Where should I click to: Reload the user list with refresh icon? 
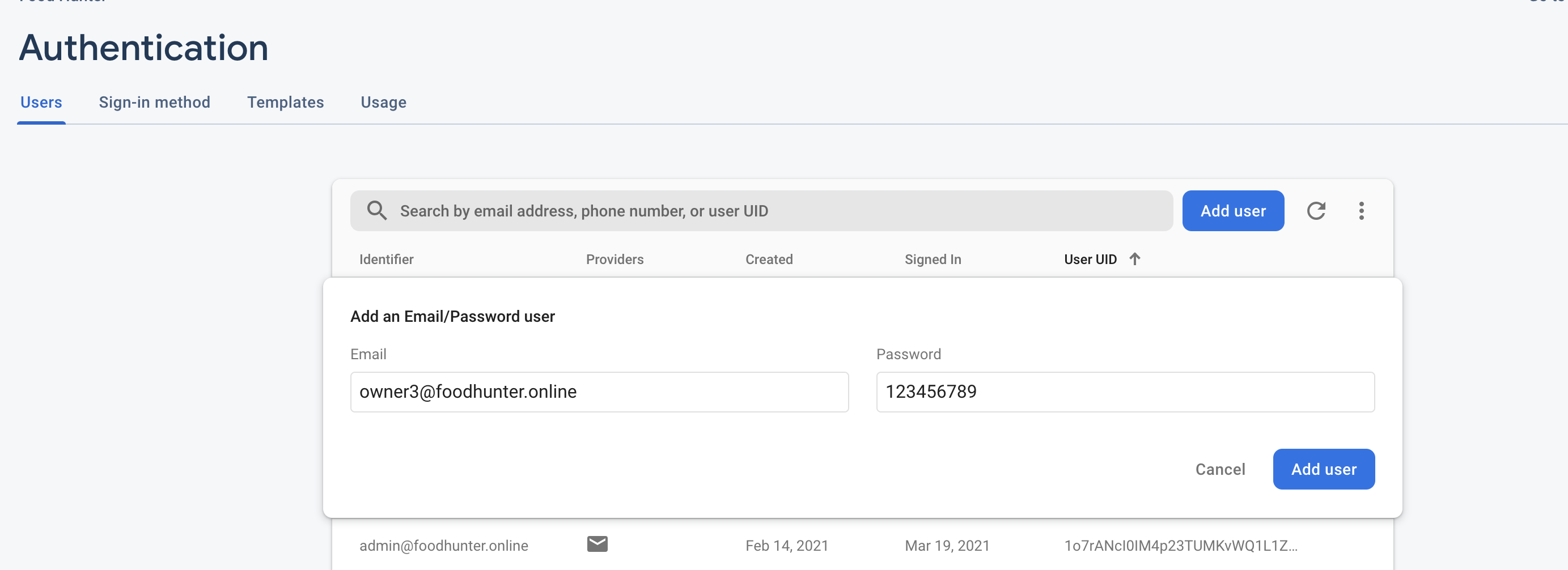pyautogui.click(x=1316, y=210)
